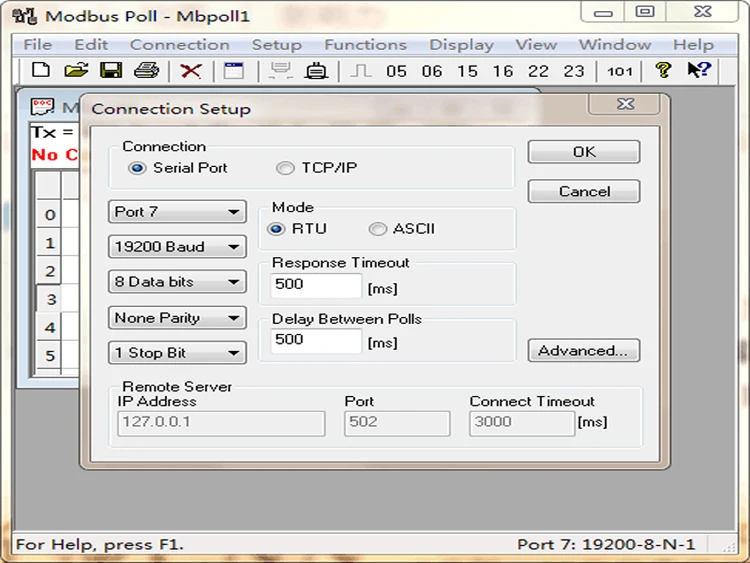Click the Disconnect toolbar icon
The height and width of the screenshot is (563, 750).
click(x=316, y=71)
